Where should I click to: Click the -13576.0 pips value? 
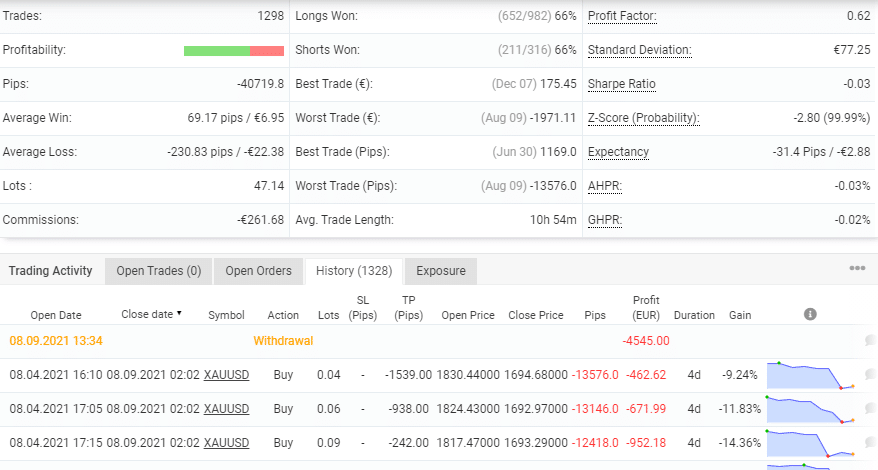595,375
